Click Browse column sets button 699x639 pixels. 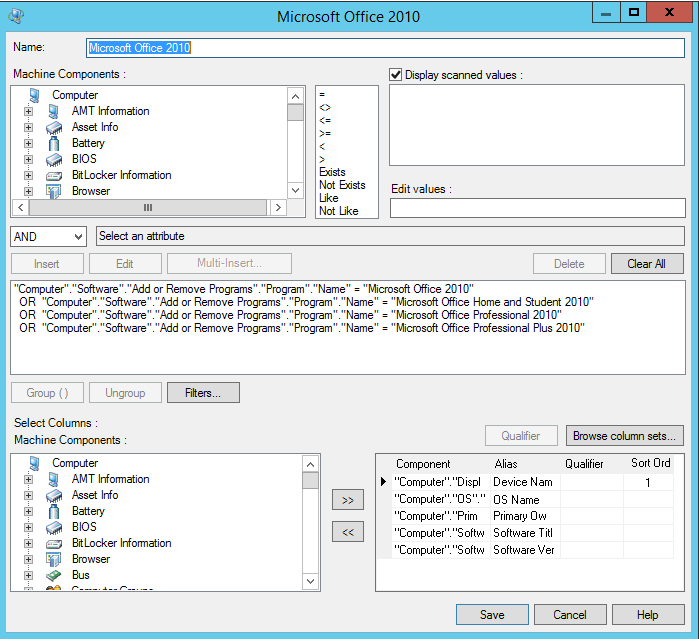tap(626, 436)
